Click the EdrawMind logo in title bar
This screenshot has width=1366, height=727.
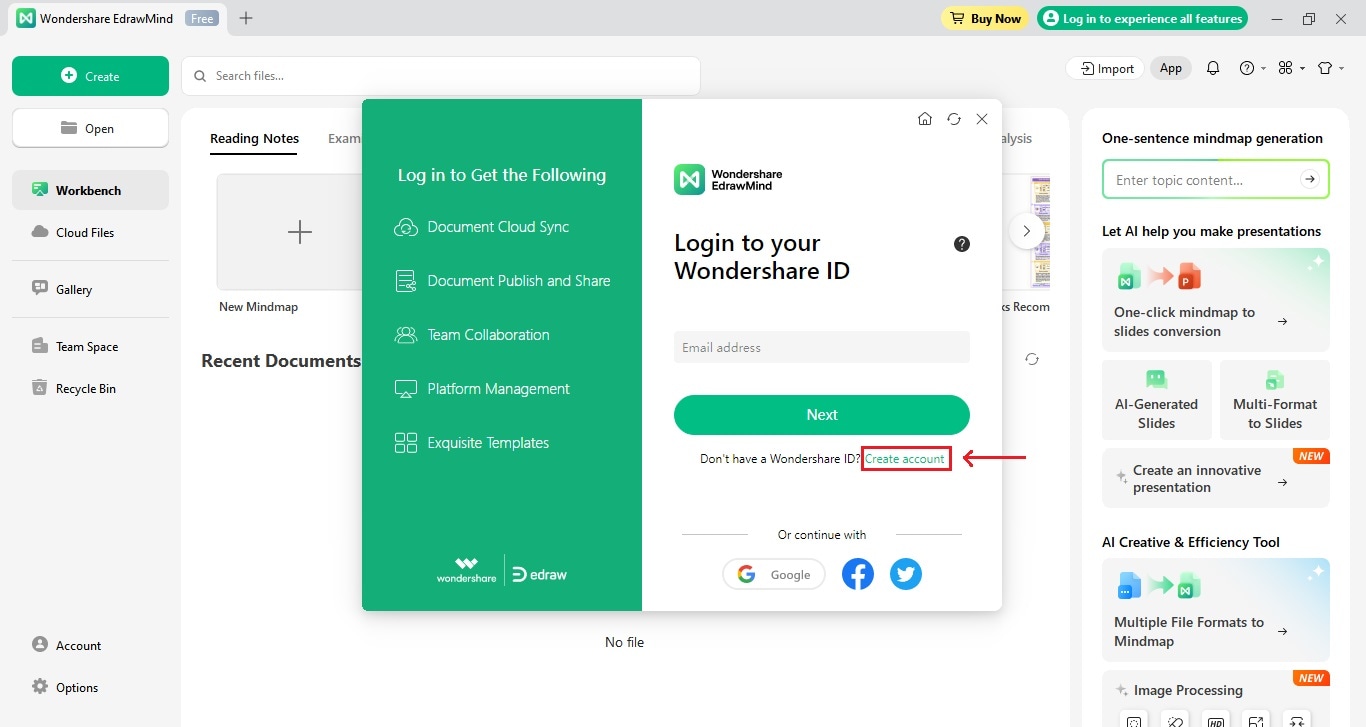click(x=26, y=18)
